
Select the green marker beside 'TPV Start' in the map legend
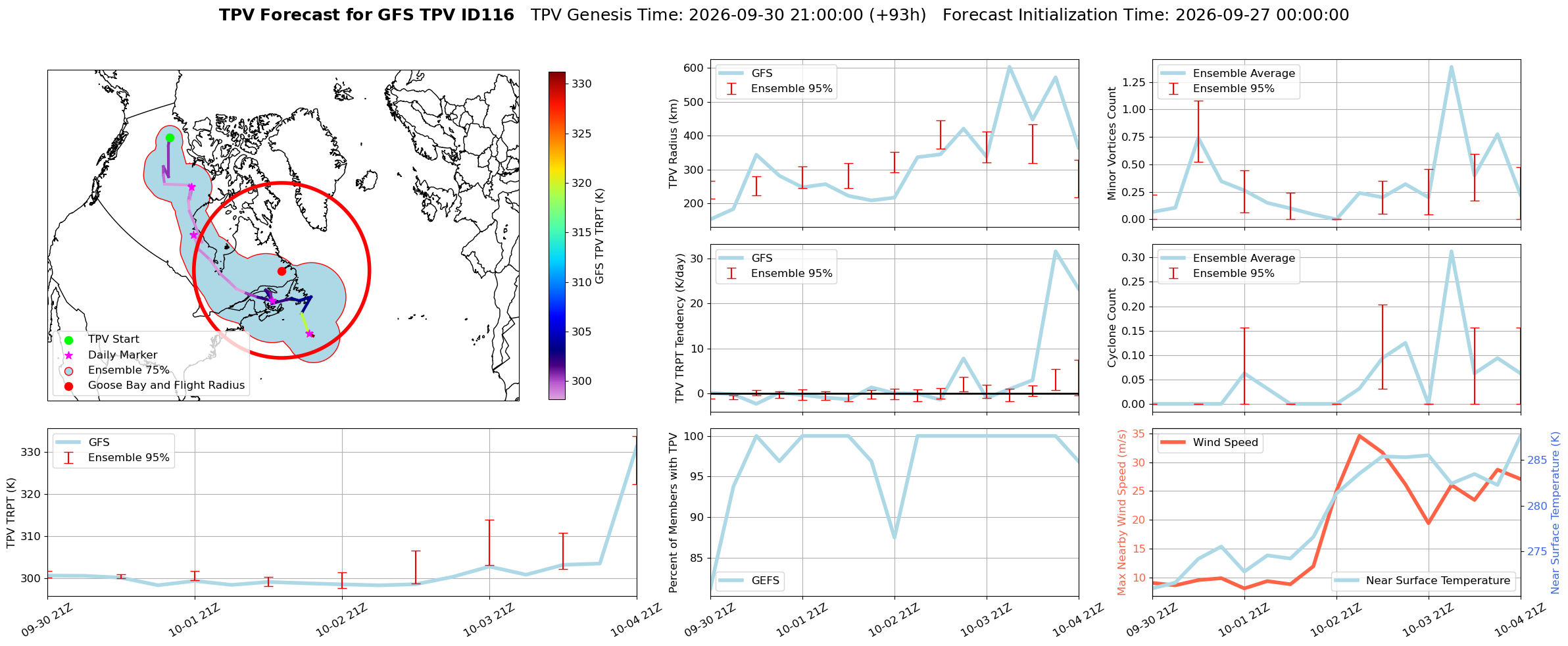69,340
